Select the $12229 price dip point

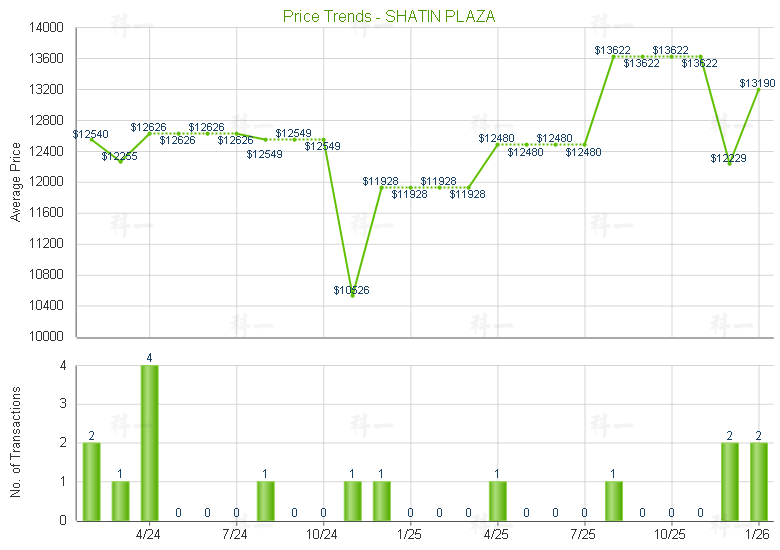tap(729, 164)
